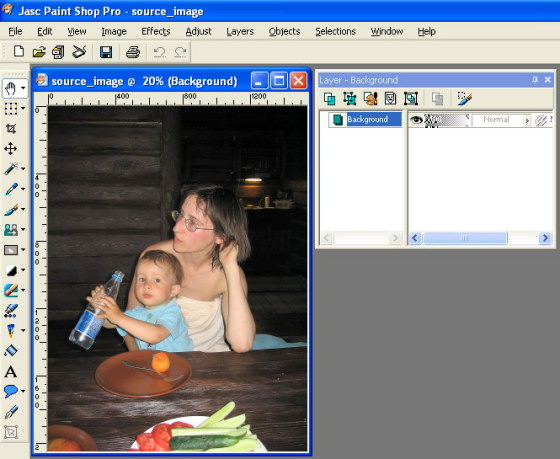Select the Picture Tube tool
This screenshot has width=560, height=459.
pos(11,330)
